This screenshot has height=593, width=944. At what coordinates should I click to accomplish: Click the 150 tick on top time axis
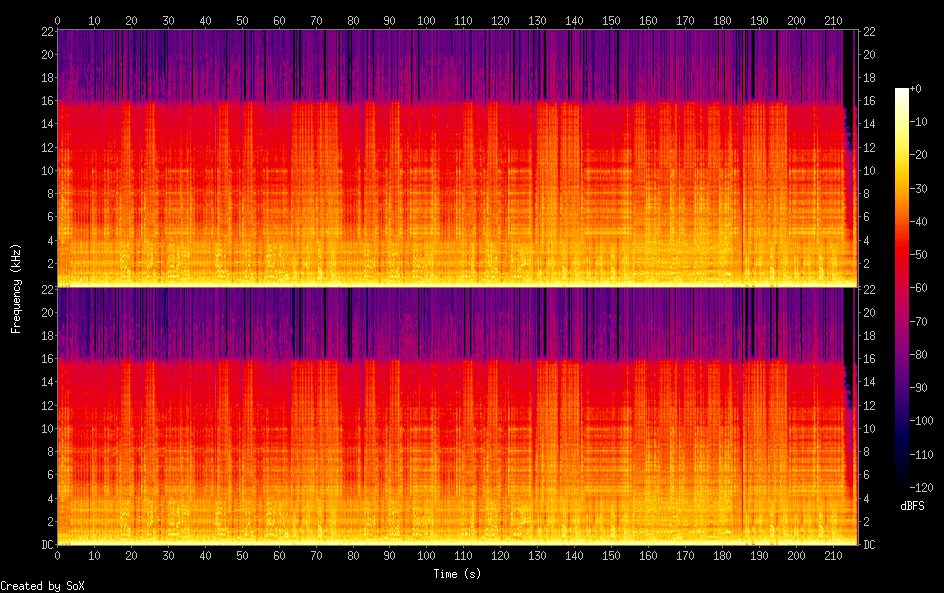[x=611, y=20]
